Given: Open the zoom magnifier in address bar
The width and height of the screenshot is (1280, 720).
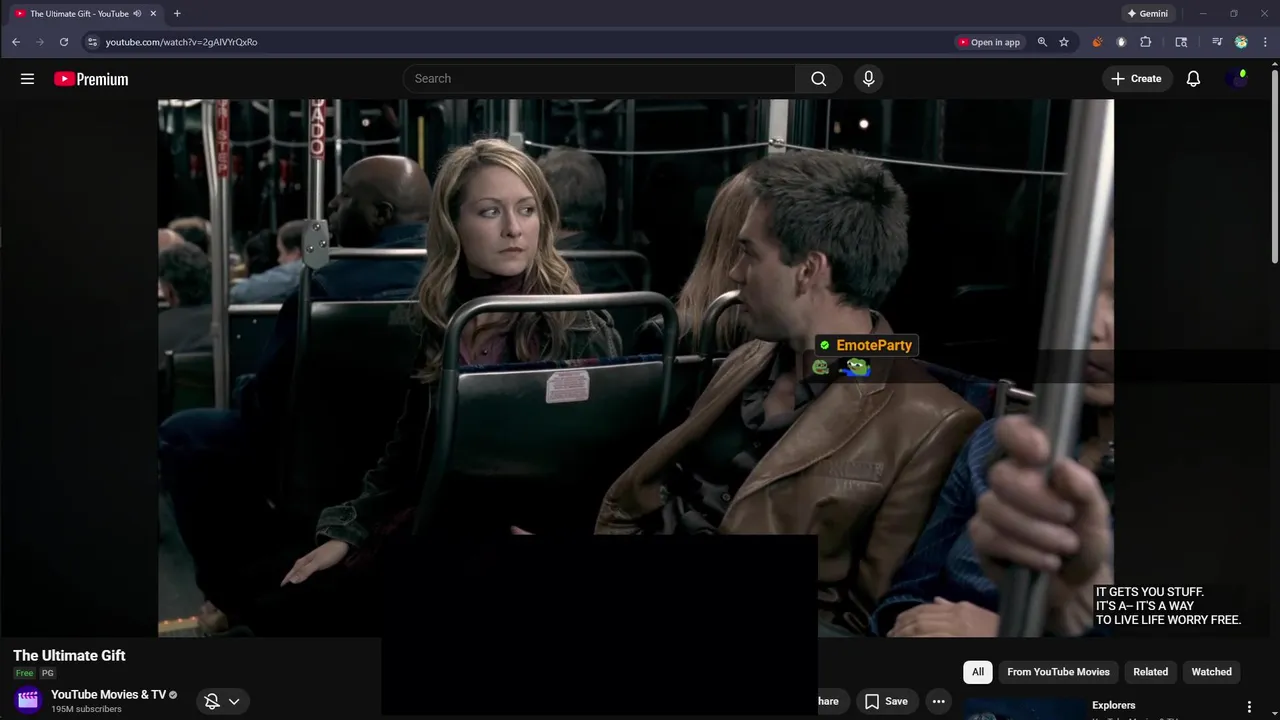Looking at the screenshot, I should pos(1042,42).
